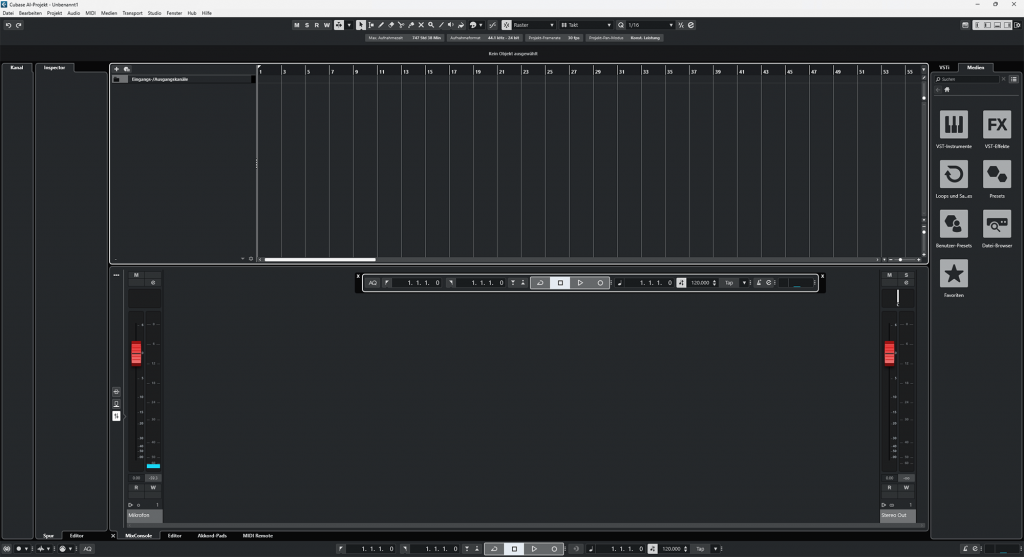
Task: Toggle global Write W automation in toolbar
Action: 327,25
